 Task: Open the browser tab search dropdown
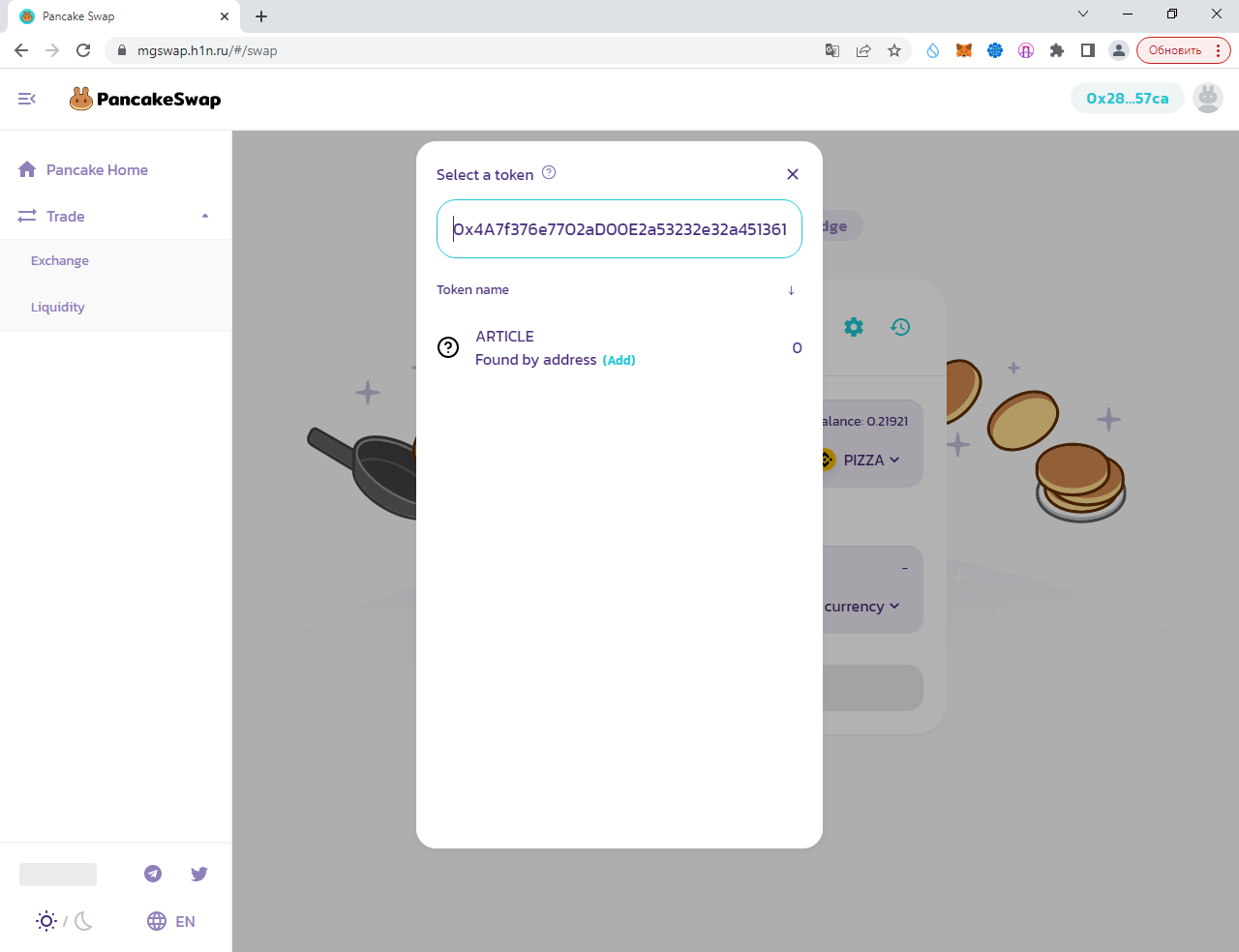click(1083, 15)
